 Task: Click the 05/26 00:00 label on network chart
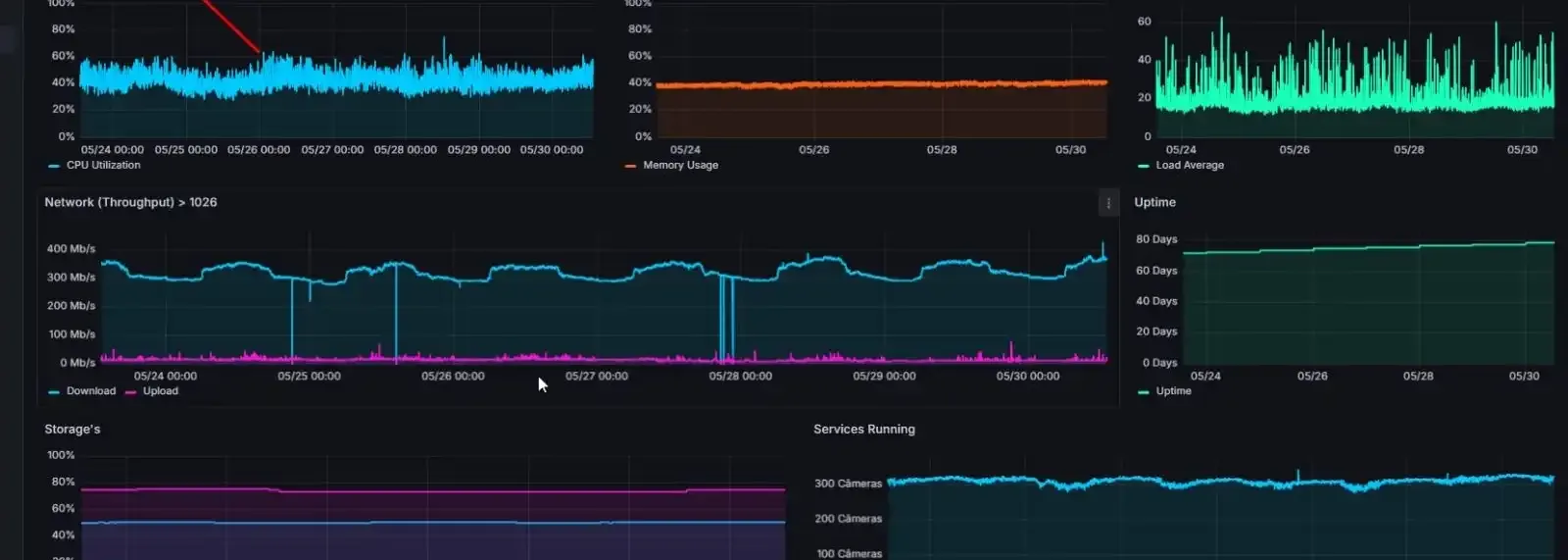[x=453, y=377]
